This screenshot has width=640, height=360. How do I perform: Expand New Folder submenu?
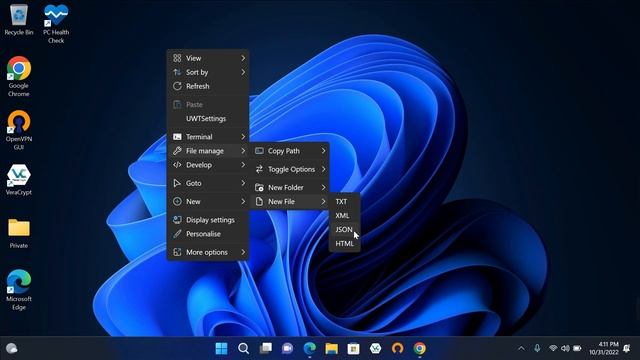290,187
